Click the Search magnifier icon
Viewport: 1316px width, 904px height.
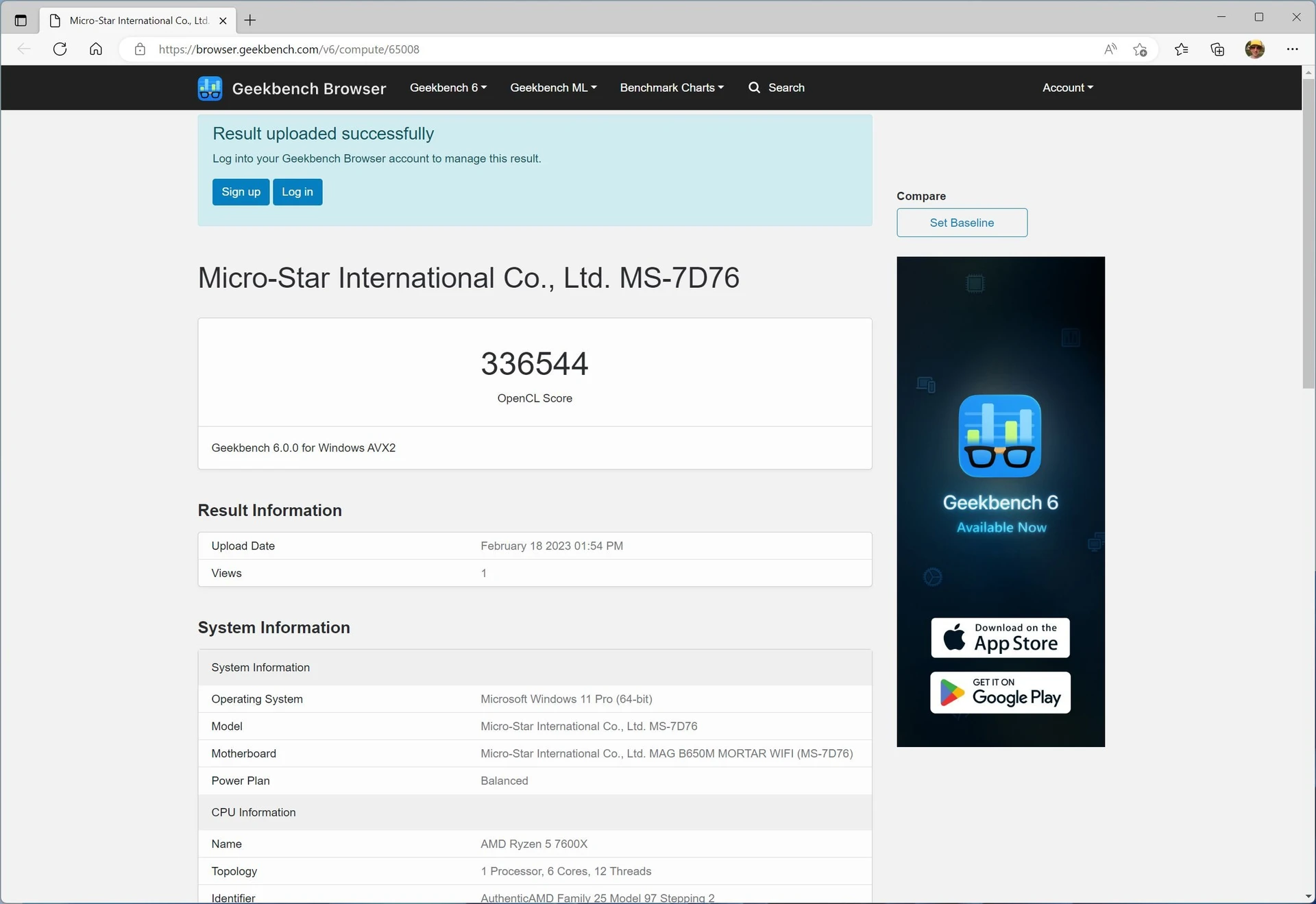click(754, 88)
